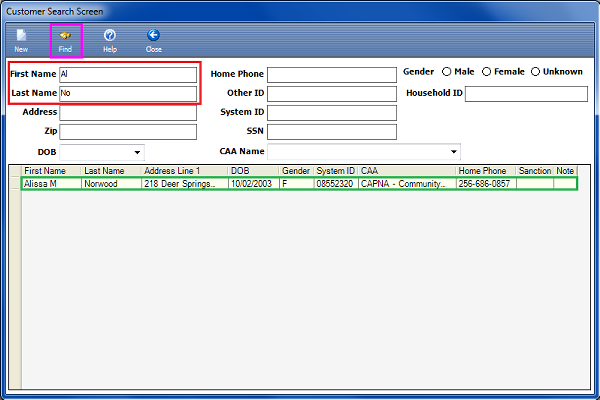Sort results by Last Name column header
The image size is (600, 400).
coord(111,171)
